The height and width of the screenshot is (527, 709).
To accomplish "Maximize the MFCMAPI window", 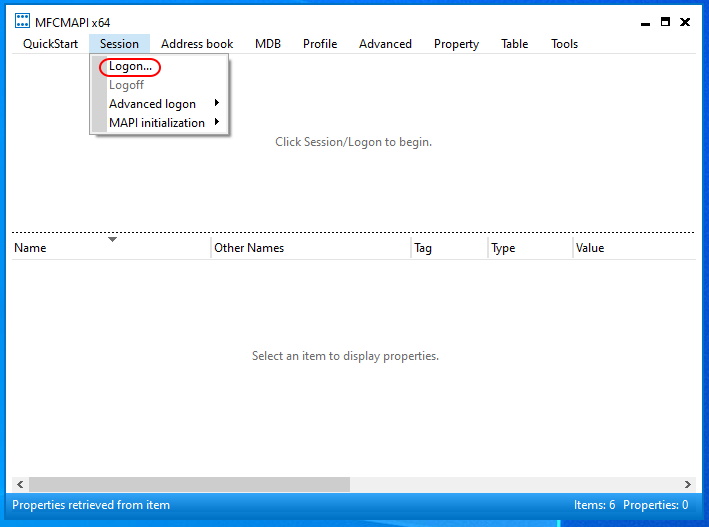I will [x=665, y=22].
